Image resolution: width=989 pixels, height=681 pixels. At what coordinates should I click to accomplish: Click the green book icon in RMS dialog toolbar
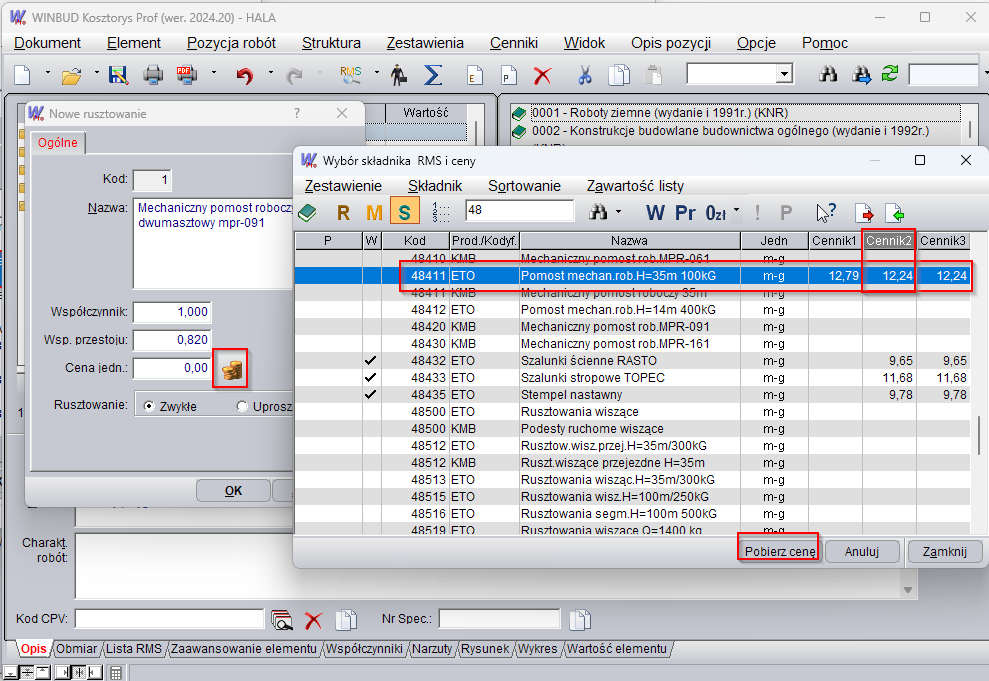tap(307, 212)
